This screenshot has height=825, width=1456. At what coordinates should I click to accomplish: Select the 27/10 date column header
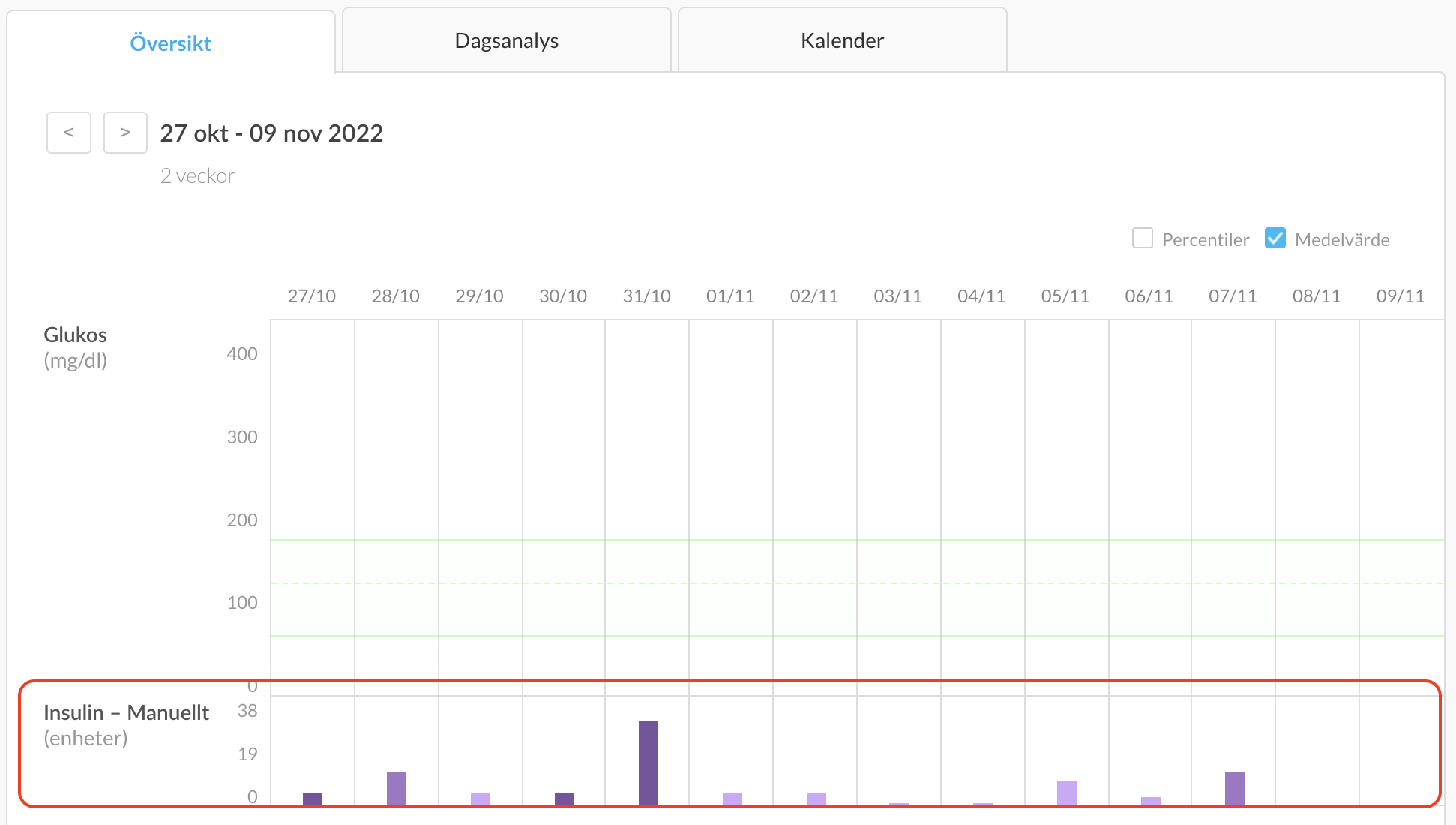click(x=312, y=295)
